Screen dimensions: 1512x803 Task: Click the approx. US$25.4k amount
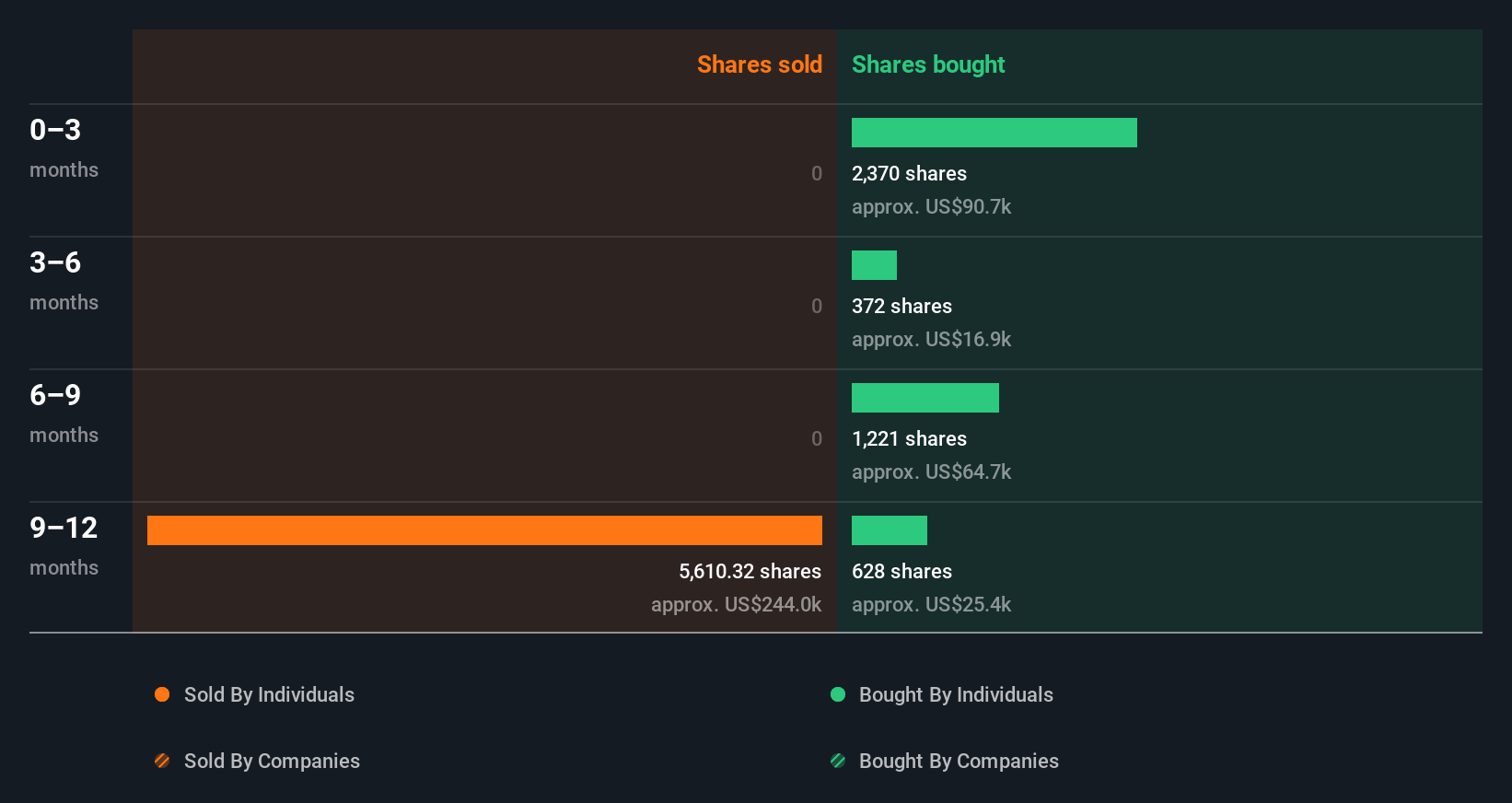(x=931, y=604)
